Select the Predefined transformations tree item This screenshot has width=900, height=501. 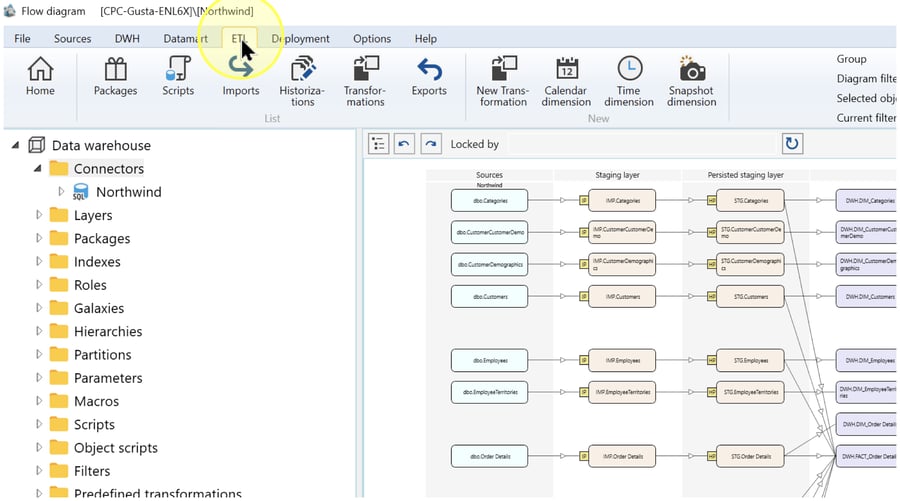(x=157, y=493)
